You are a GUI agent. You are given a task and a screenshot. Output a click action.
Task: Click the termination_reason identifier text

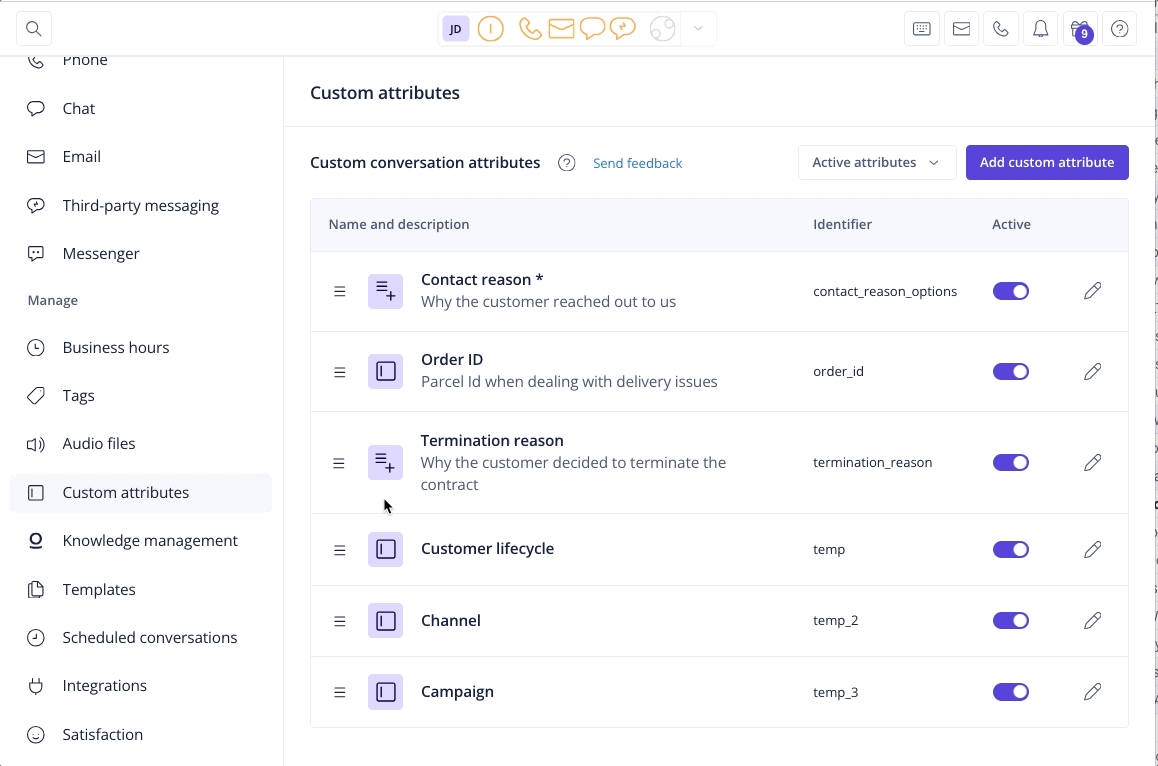(x=872, y=462)
